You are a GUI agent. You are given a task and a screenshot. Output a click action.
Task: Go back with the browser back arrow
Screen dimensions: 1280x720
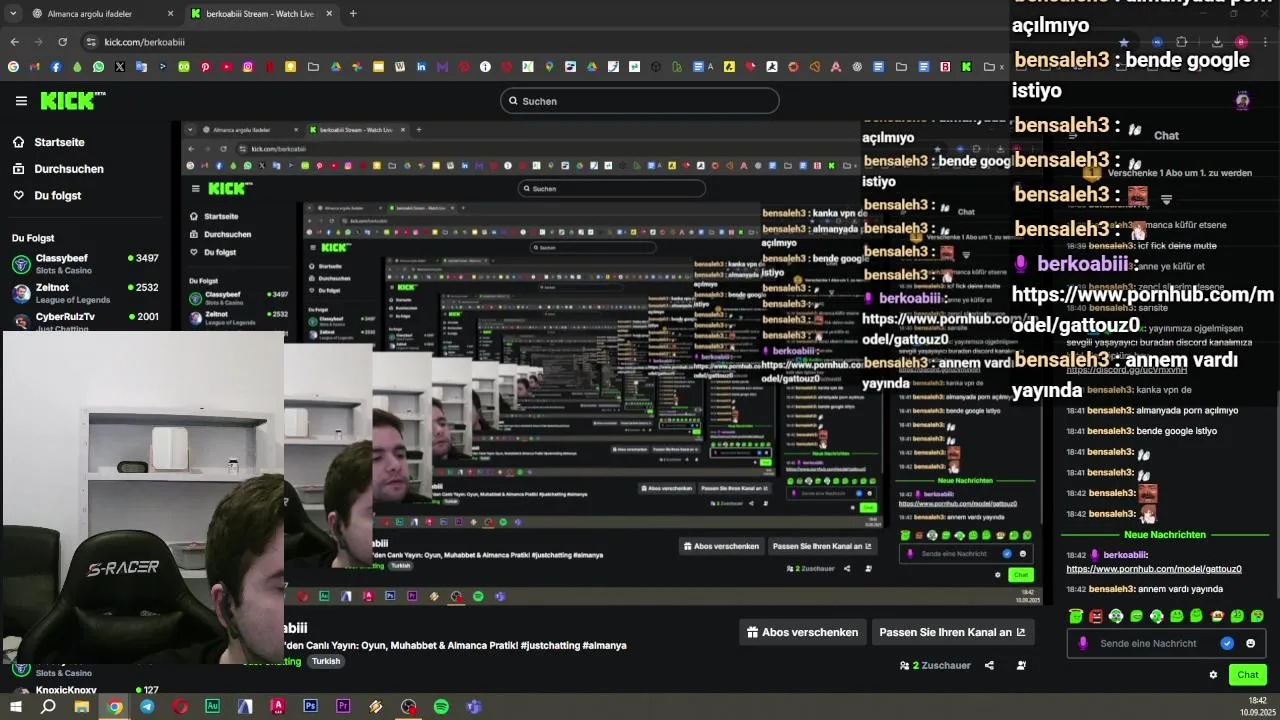14,42
